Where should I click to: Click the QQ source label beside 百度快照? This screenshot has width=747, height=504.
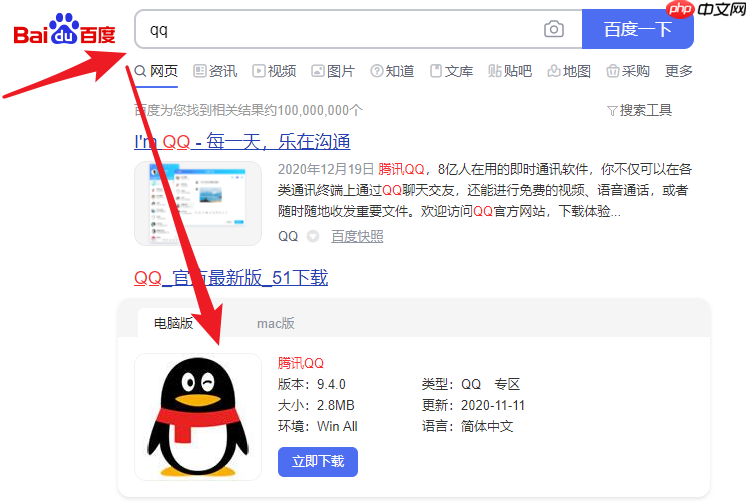tap(288, 236)
